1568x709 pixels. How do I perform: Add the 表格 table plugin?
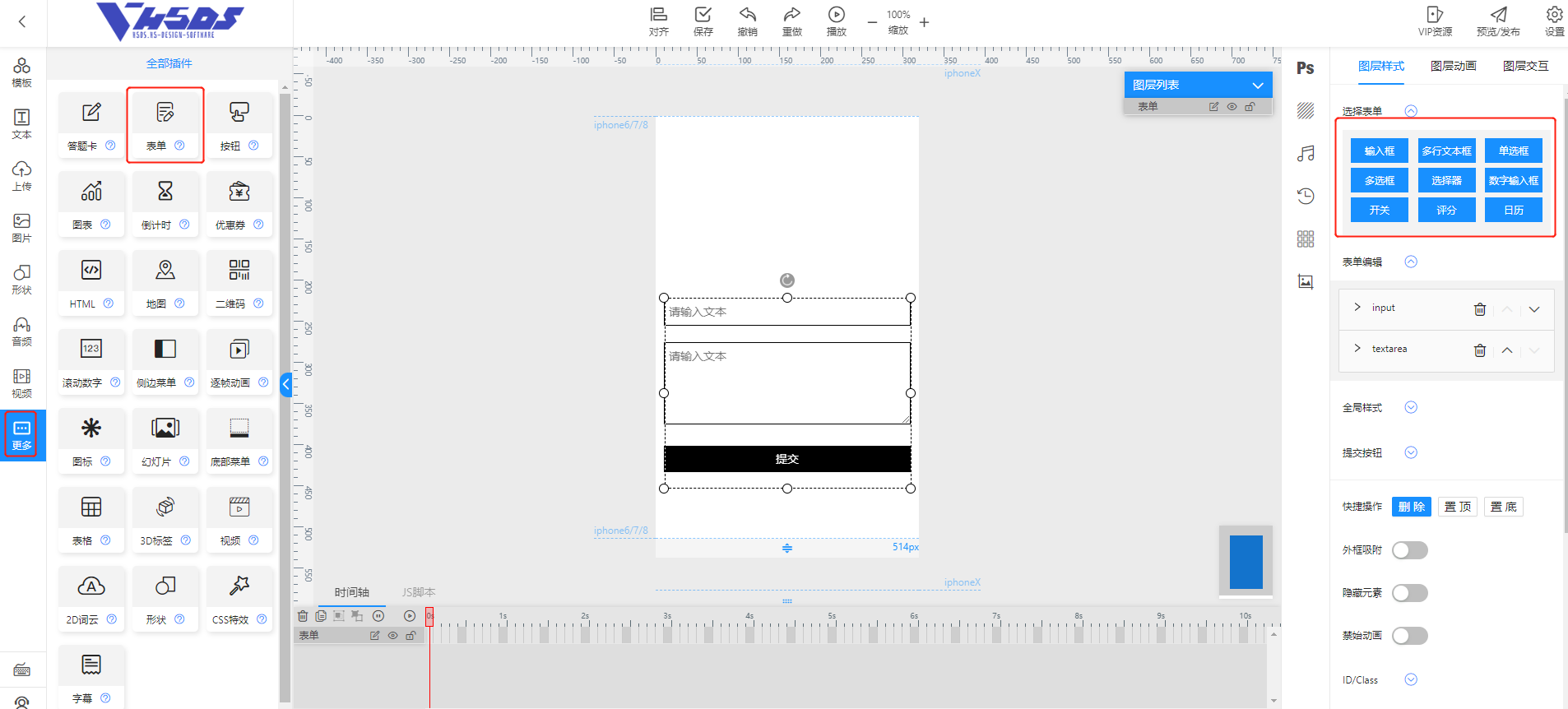point(91,521)
